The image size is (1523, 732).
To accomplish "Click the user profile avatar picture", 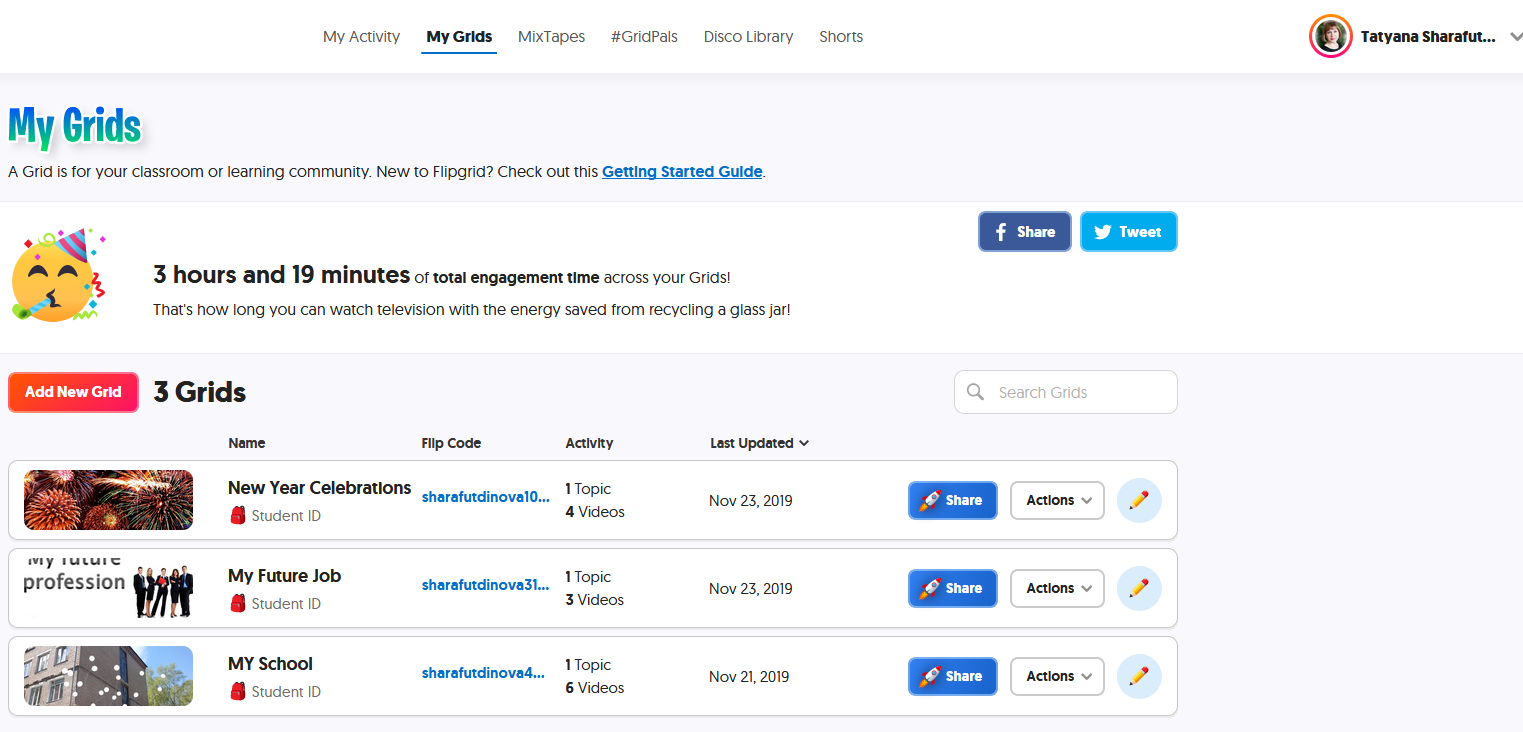I will click(1331, 37).
